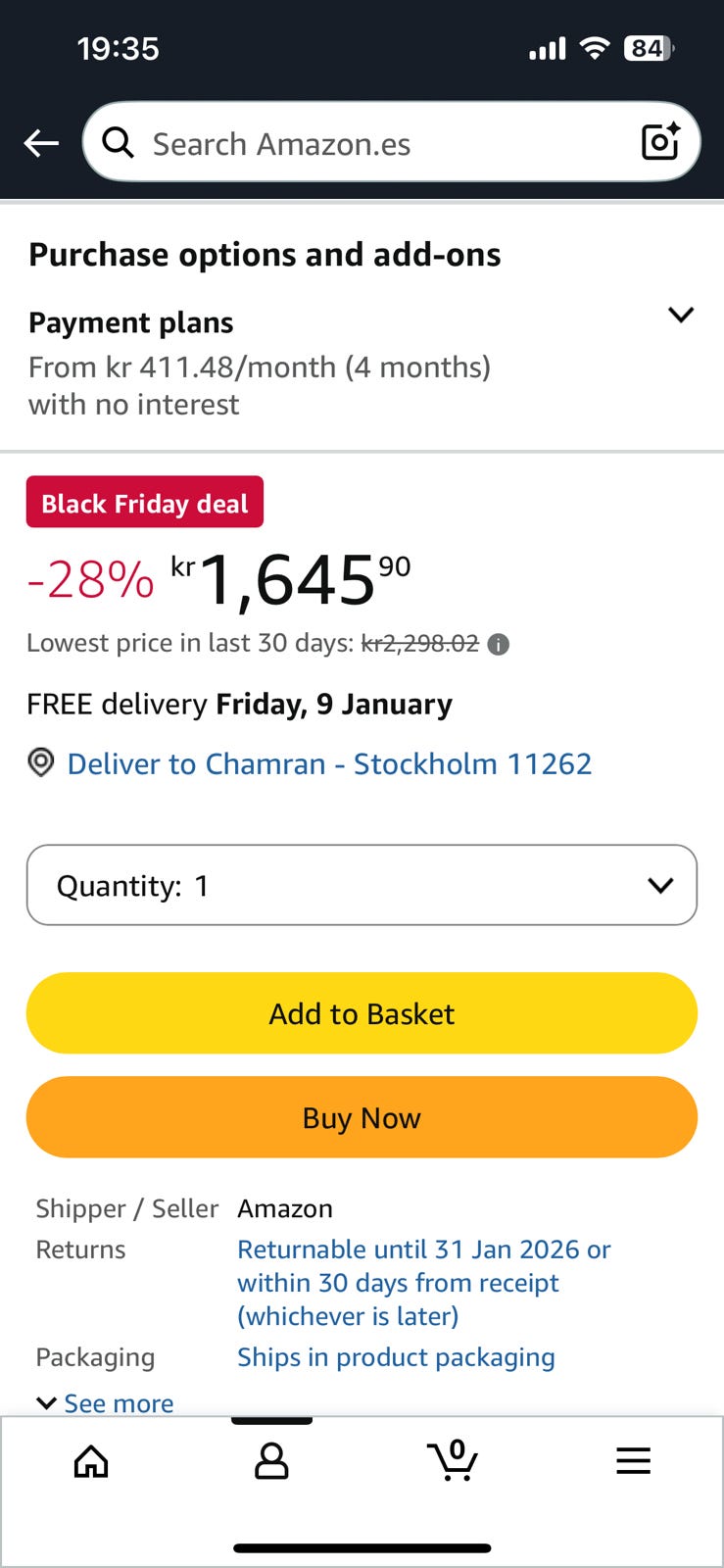Expand See more seller details
724x1568 pixels.
pos(106,1403)
